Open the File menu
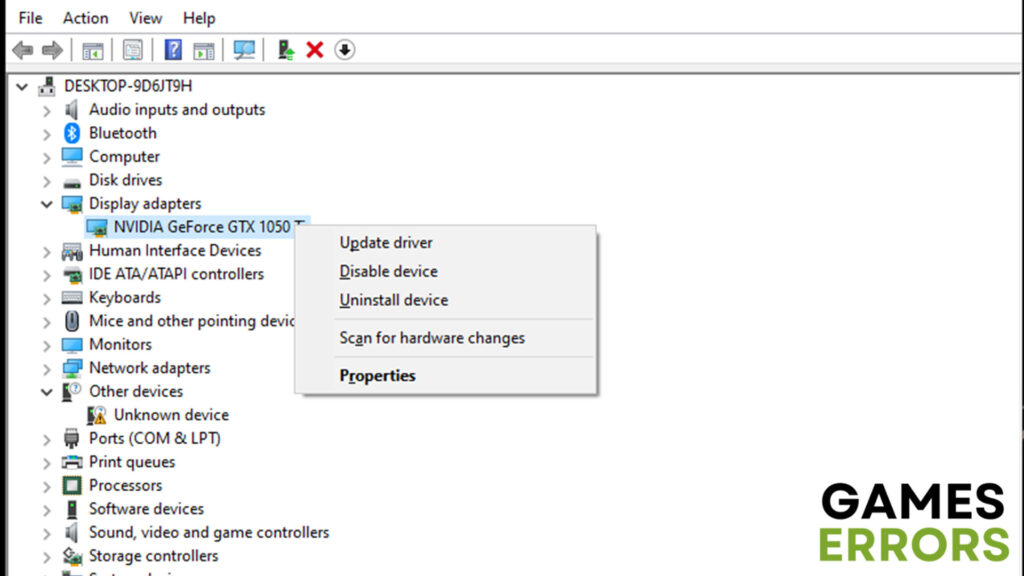The height and width of the screenshot is (576, 1024). (x=30, y=18)
